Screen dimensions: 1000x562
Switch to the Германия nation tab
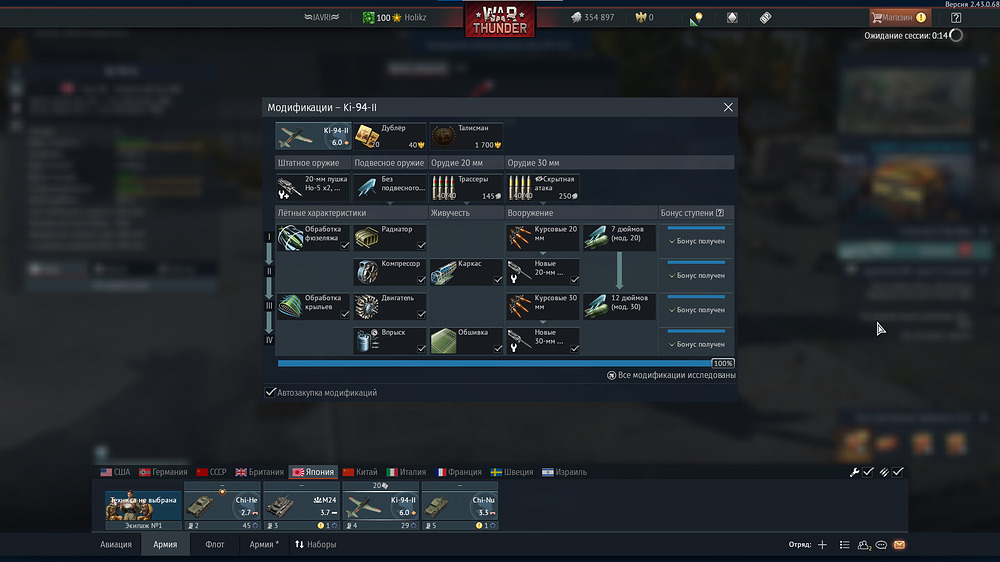coord(163,472)
